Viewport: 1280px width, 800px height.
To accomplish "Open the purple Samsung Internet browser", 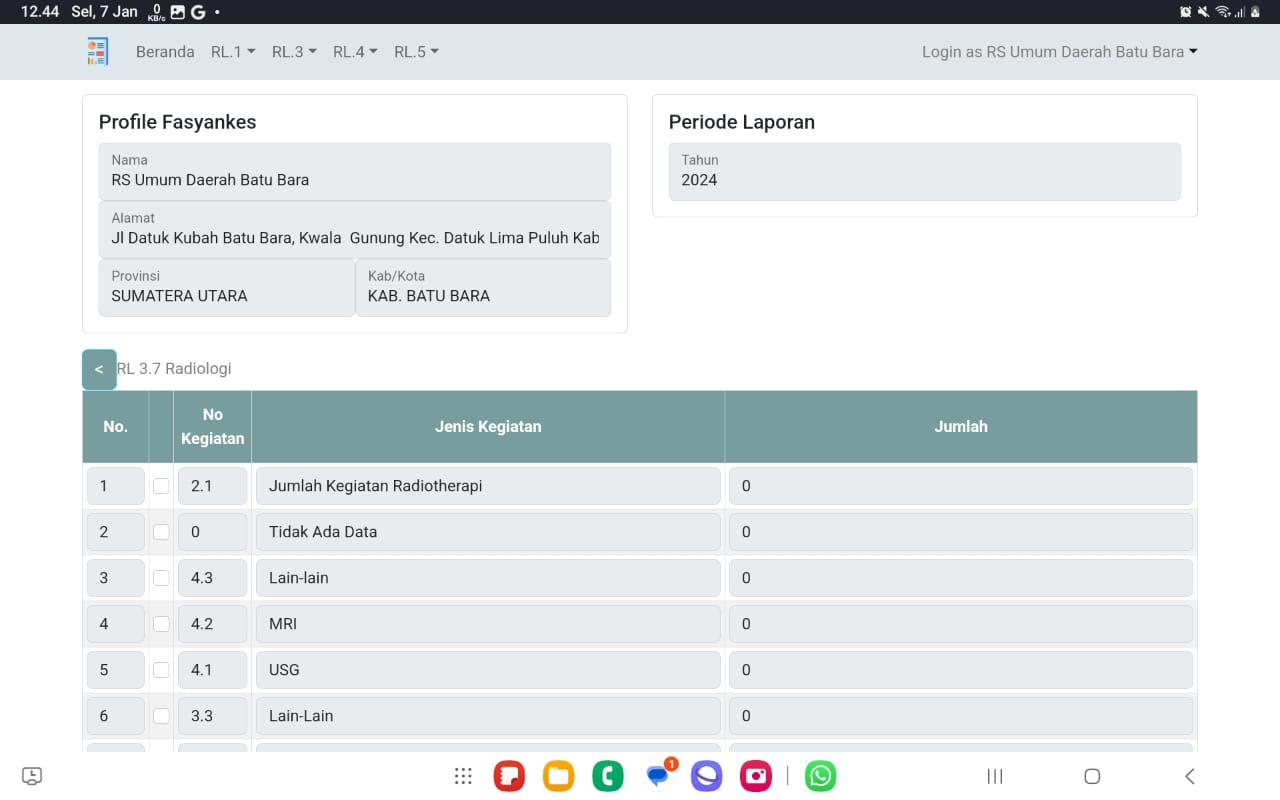I will point(707,776).
